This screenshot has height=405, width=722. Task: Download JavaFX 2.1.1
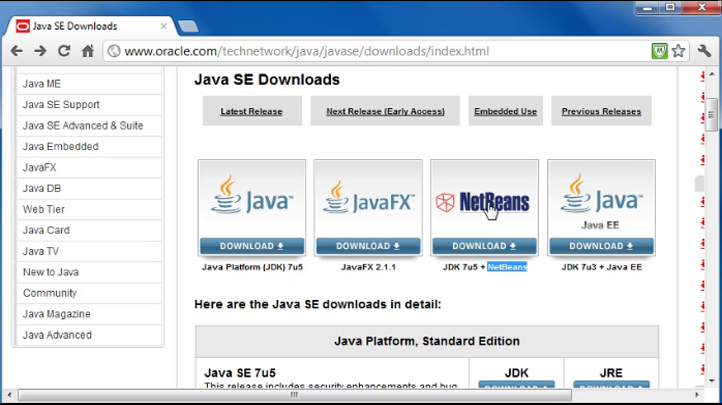pos(367,246)
